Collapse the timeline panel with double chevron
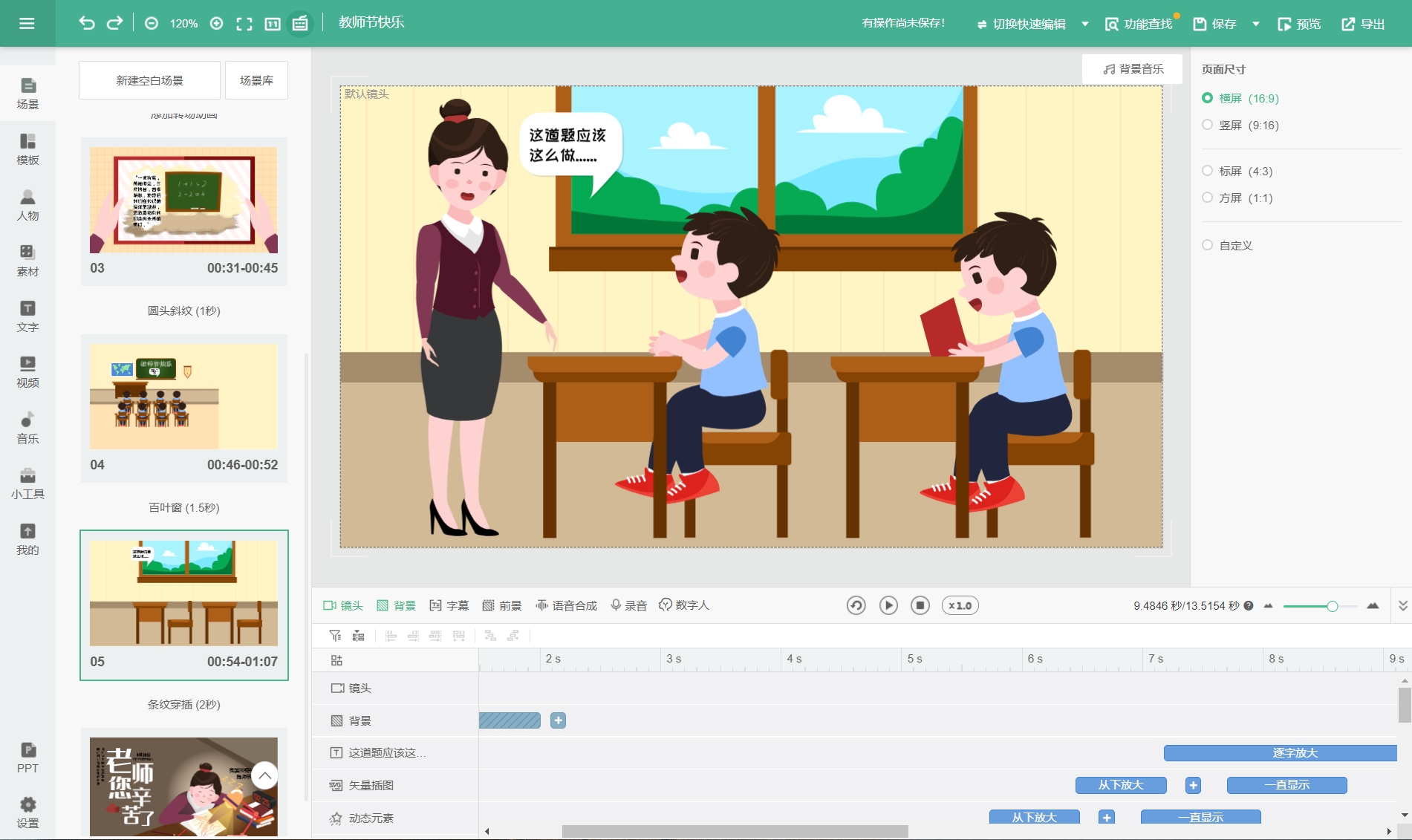Image resolution: width=1412 pixels, height=840 pixels. click(x=1403, y=605)
